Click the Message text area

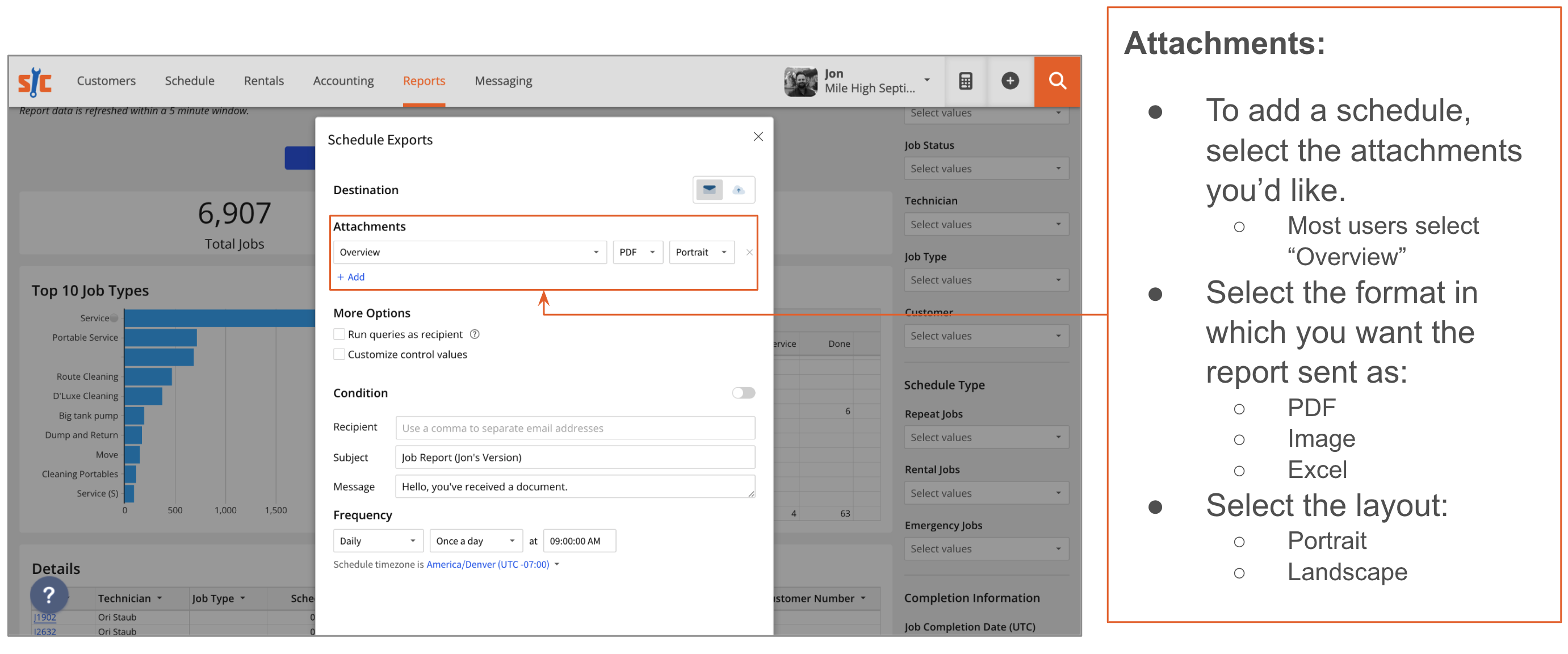click(x=575, y=487)
